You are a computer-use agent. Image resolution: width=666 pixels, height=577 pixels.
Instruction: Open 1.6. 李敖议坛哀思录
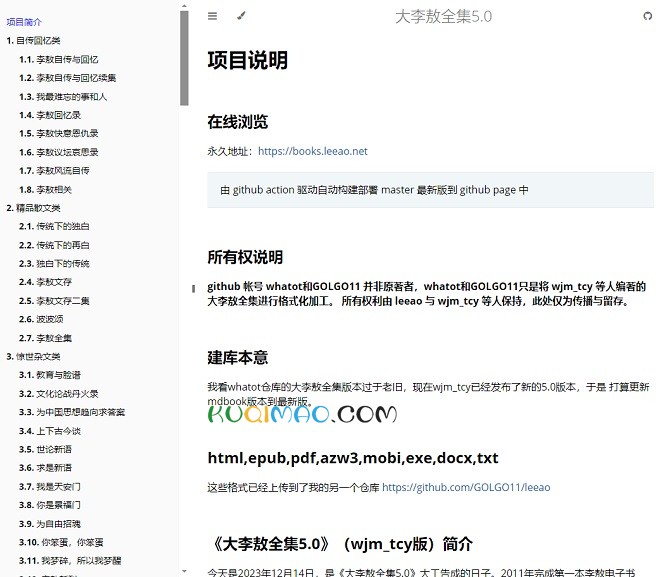point(59,152)
